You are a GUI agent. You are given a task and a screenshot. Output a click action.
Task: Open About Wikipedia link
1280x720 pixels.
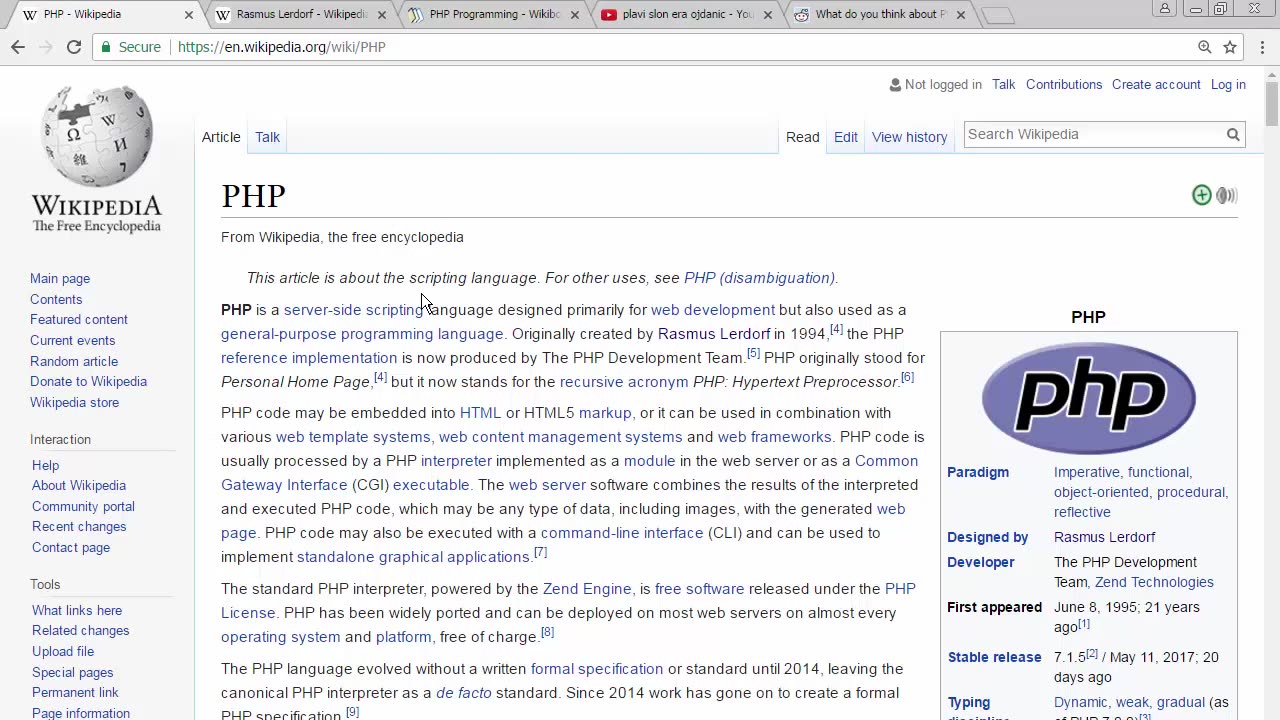pos(79,486)
